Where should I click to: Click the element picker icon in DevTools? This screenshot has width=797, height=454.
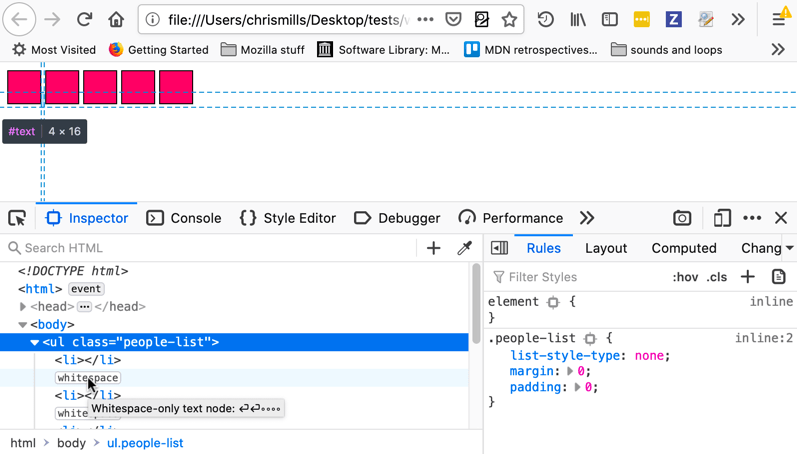click(17, 218)
